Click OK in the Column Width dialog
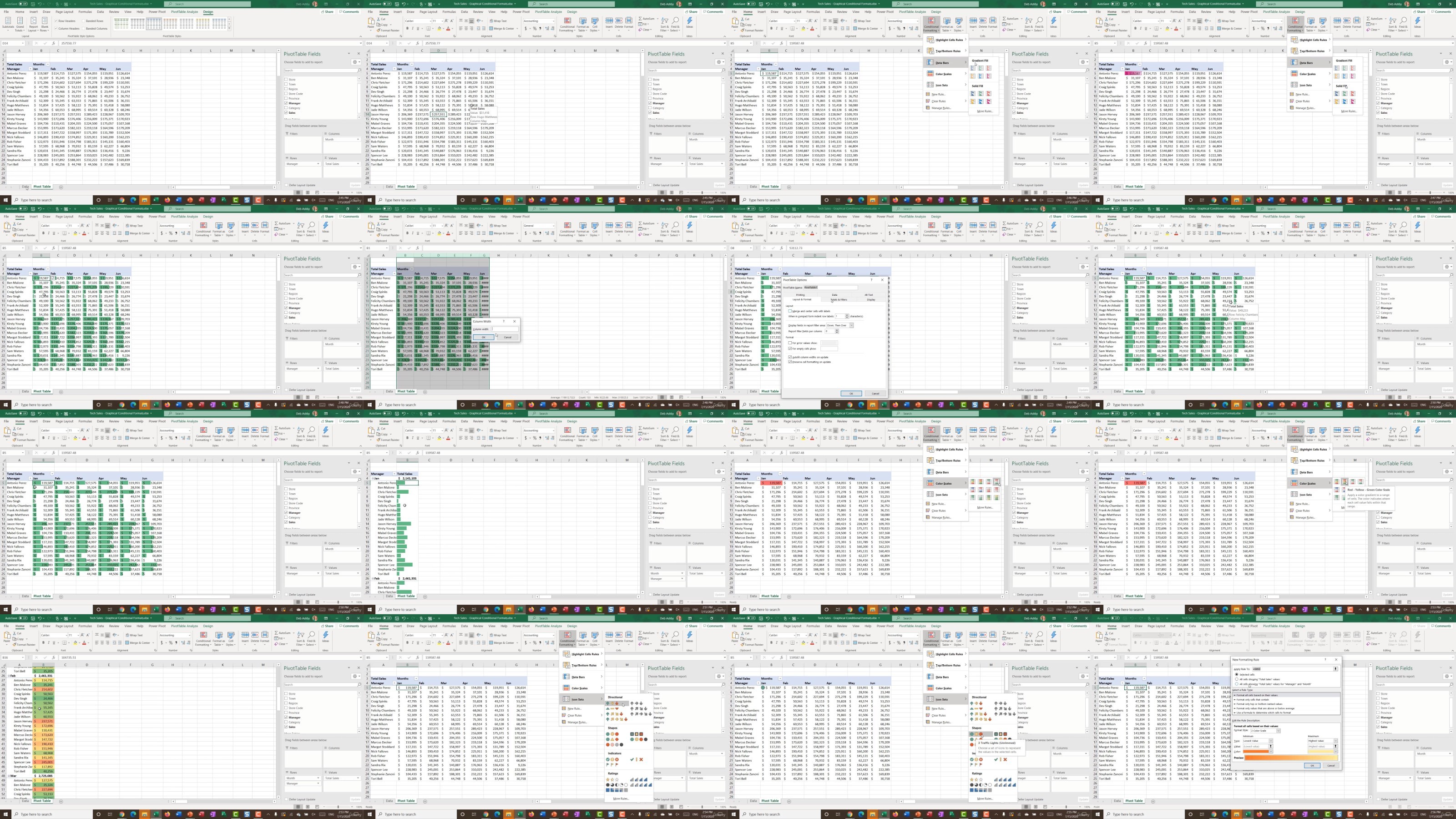Image resolution: width=1456 pixels, height=819 pixels. pos(484,338)
